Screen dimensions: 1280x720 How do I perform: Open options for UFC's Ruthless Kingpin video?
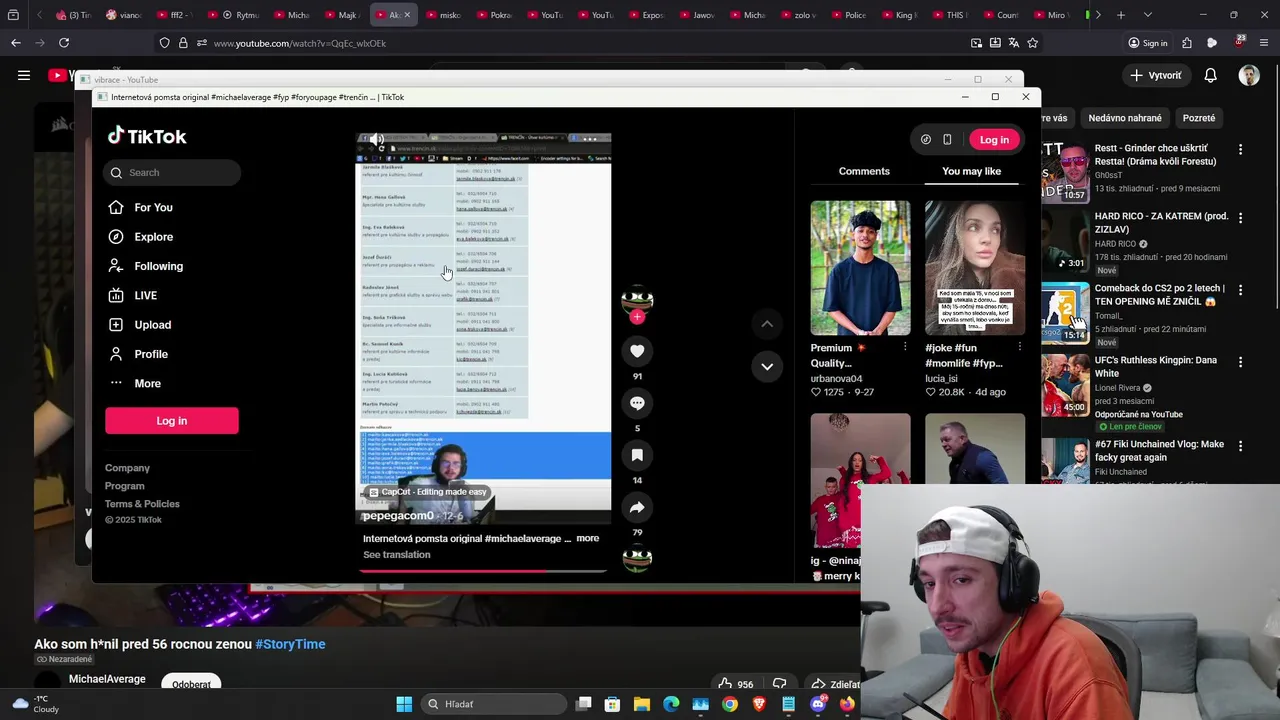[1240, 362]
